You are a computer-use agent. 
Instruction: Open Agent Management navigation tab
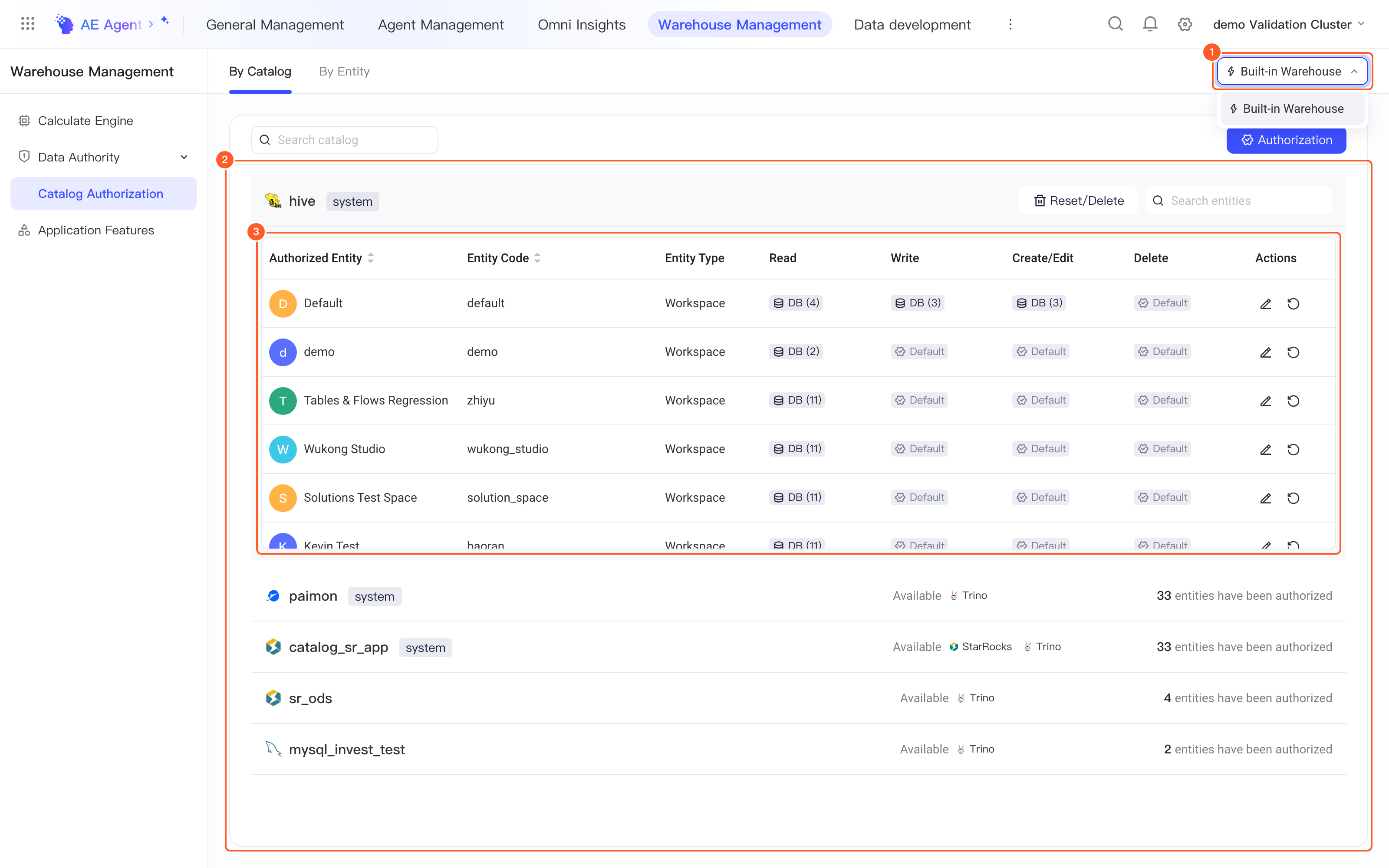(440, 24)
